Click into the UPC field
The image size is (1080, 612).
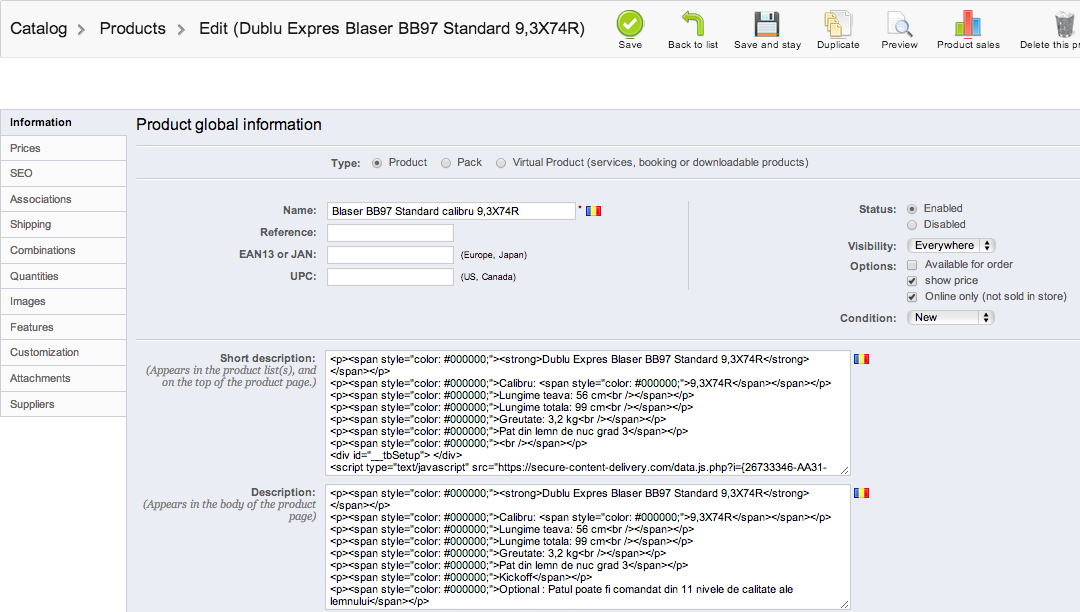pos(391,277)
